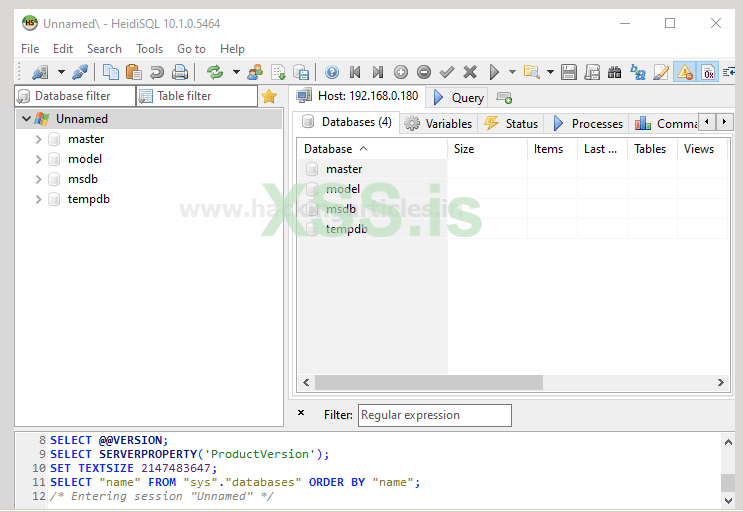Image resolution: width=743 pixels, height=512 pixels.
Task: Expand the tempdb database tree node
Action: point(38,199)
